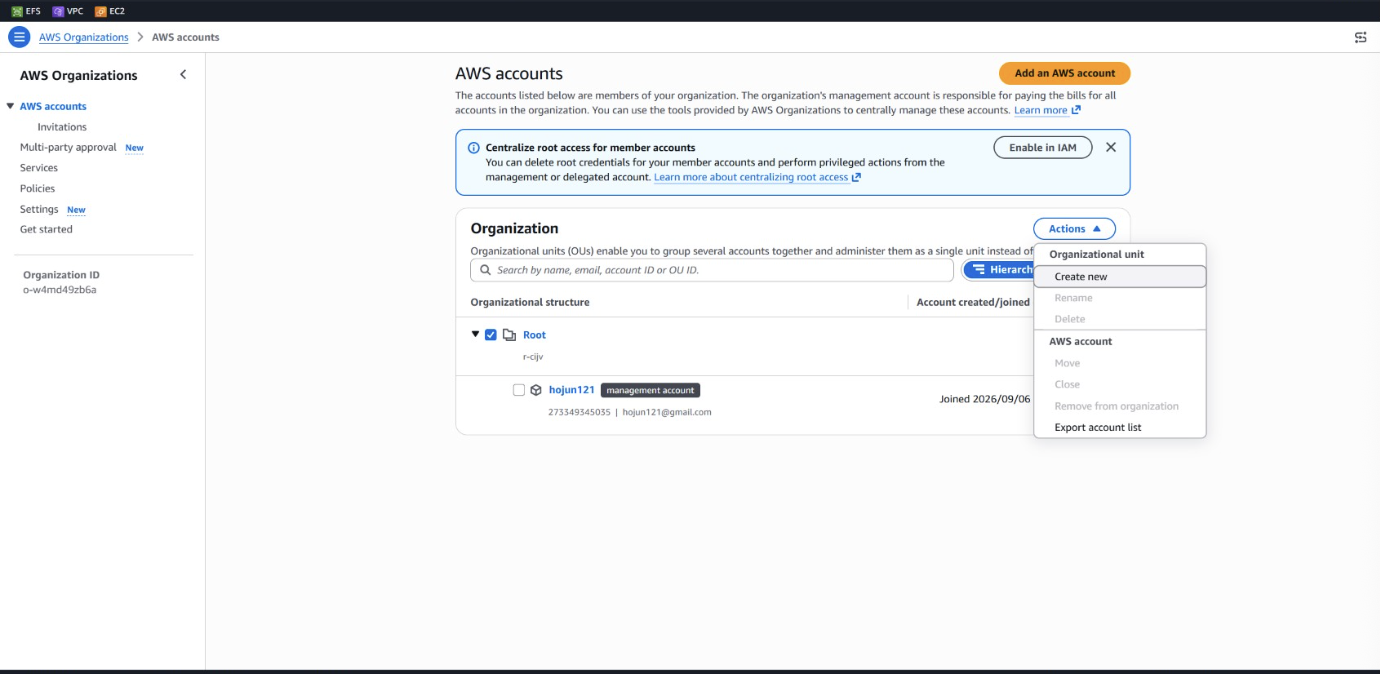Open Services in the sidebar
1380x674 pixels.
click(39, 168)
